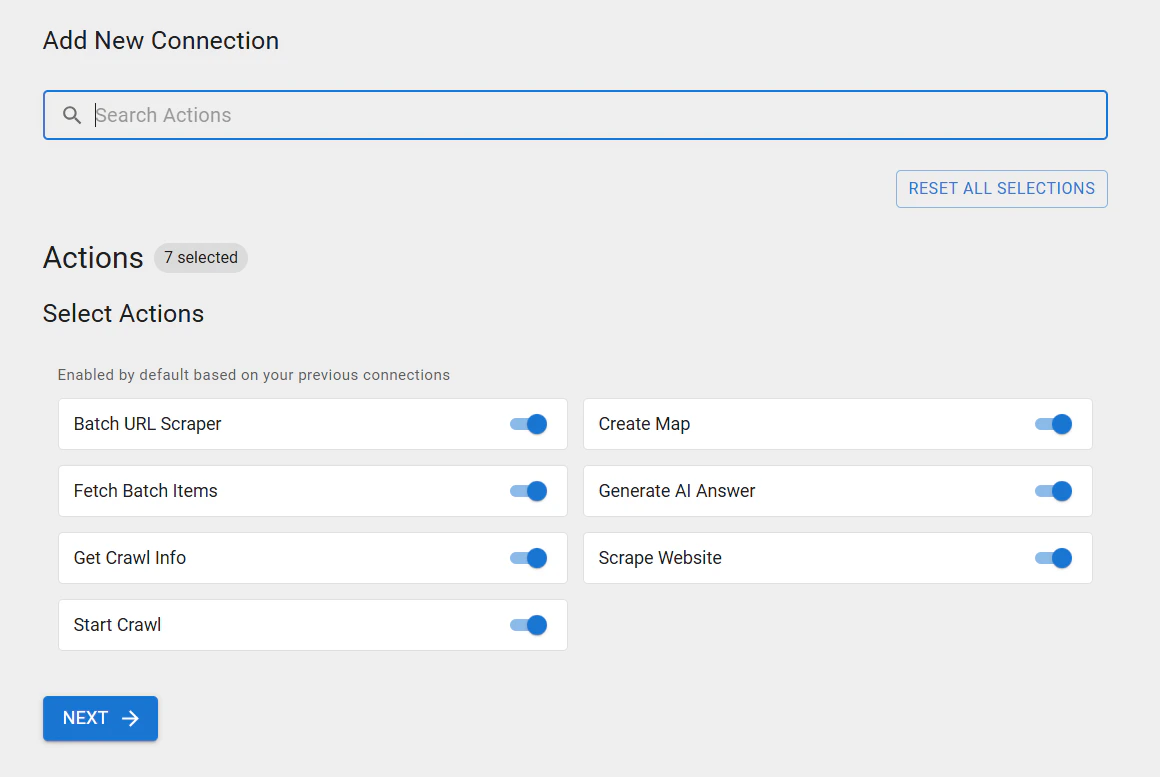Select the Batch URL Scraper row

coord(250,424)
